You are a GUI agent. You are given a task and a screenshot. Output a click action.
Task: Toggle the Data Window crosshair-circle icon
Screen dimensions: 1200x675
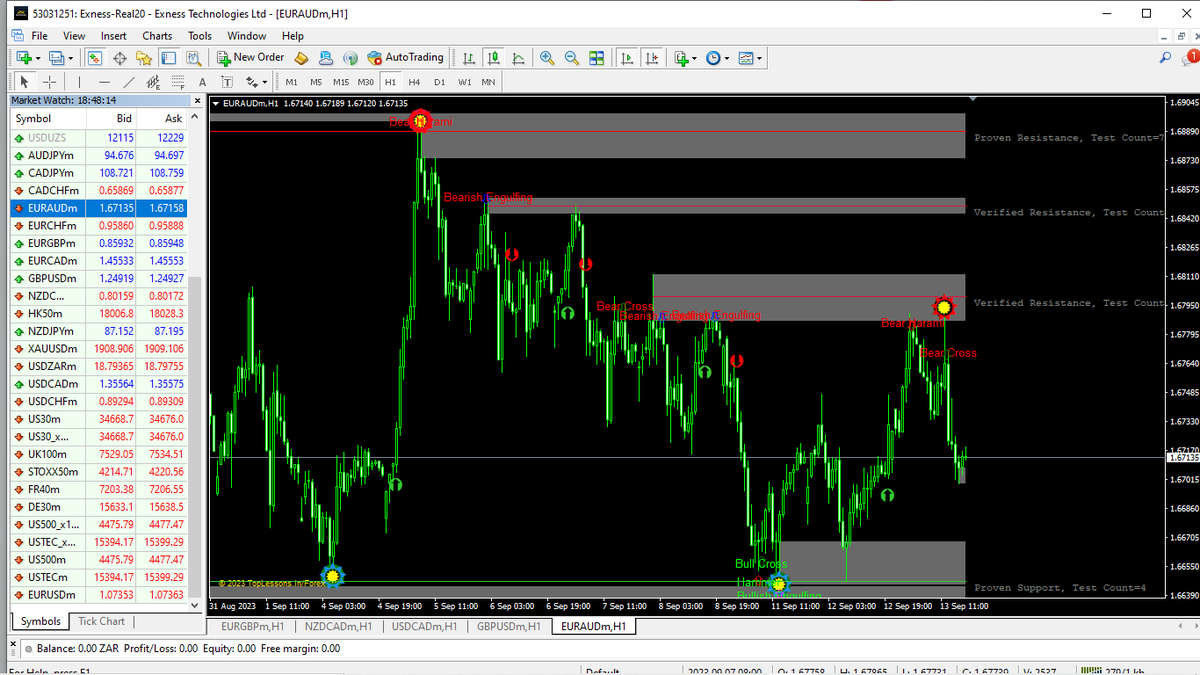pos(119,58)
